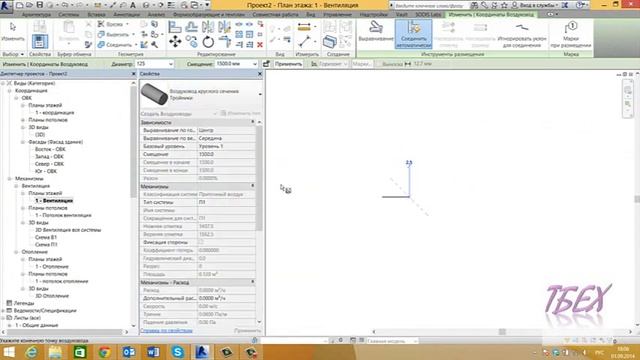
Task: Open the 3D Вентиляция все системы view
Action: (68, 230)
